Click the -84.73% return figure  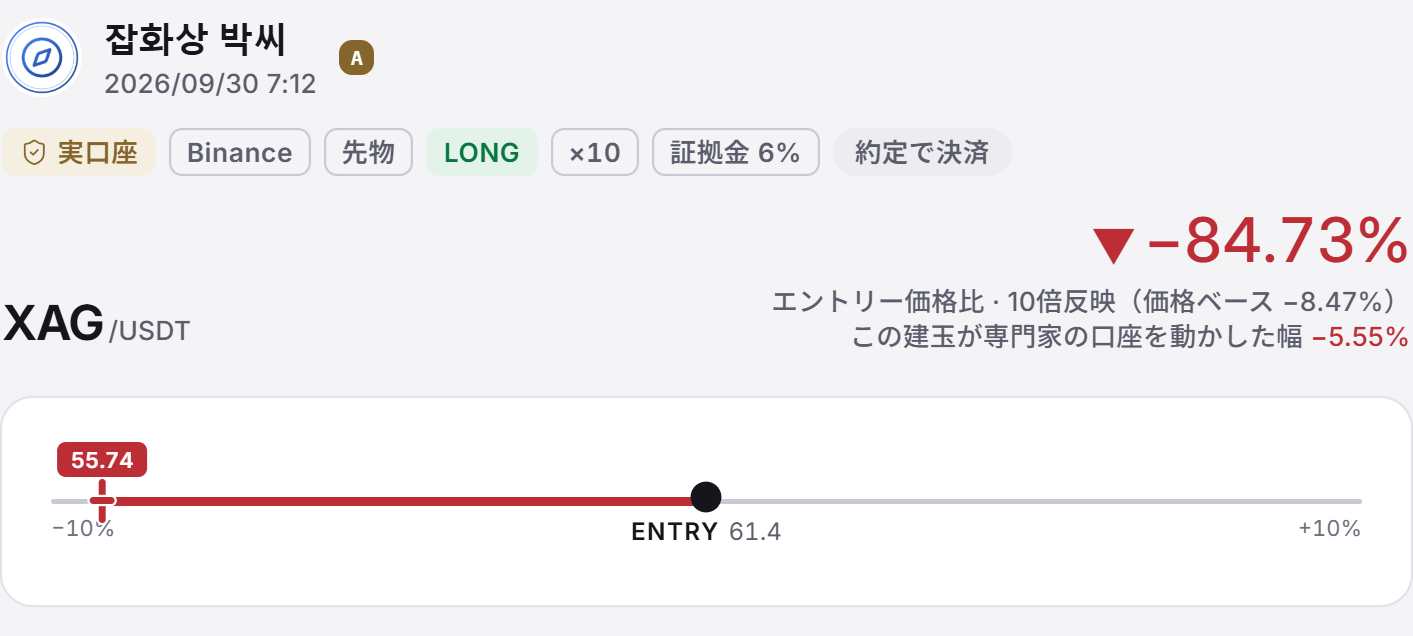click(1278, 243)
